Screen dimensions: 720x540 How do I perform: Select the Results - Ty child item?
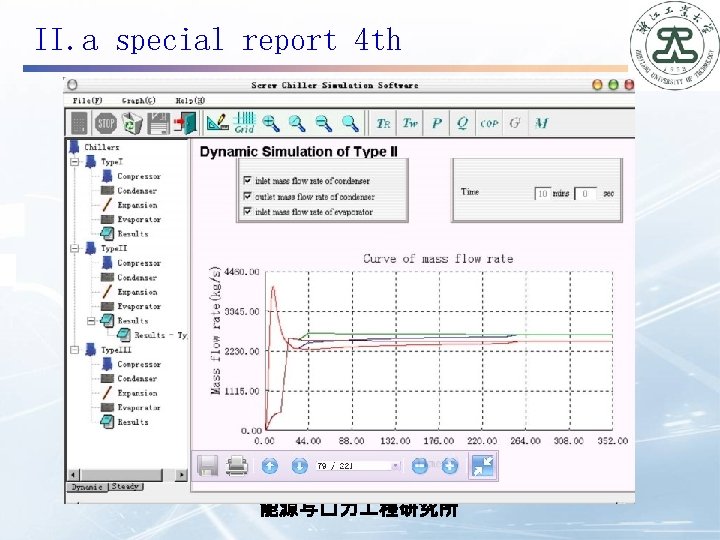click(161, 335)
